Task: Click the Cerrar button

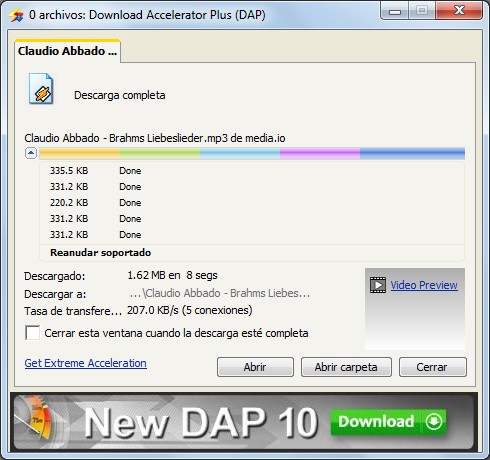Action: click(x=432, y=367)
